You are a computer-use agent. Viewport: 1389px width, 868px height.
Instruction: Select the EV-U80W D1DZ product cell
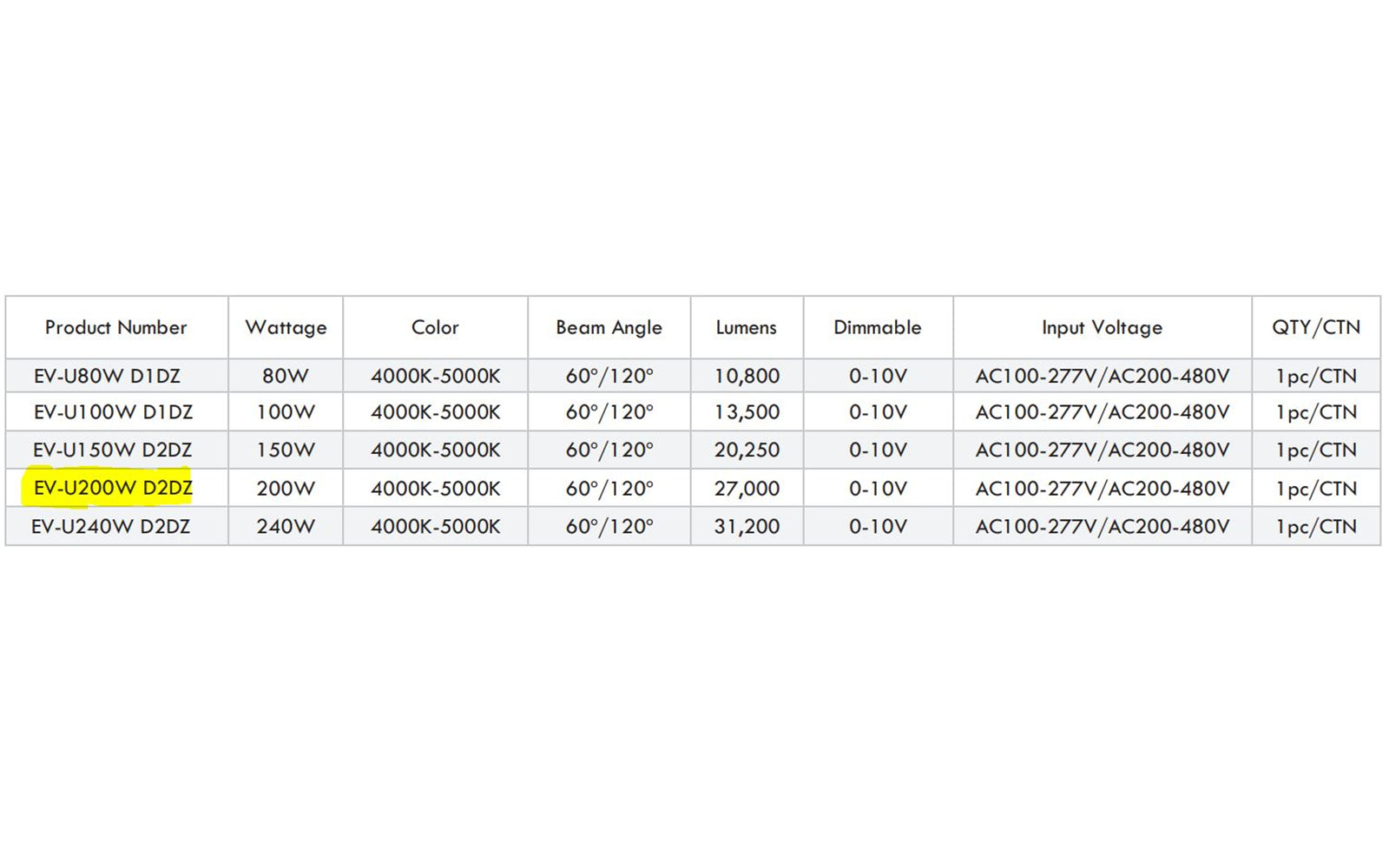pyautogui.click(x=107, y=376)
